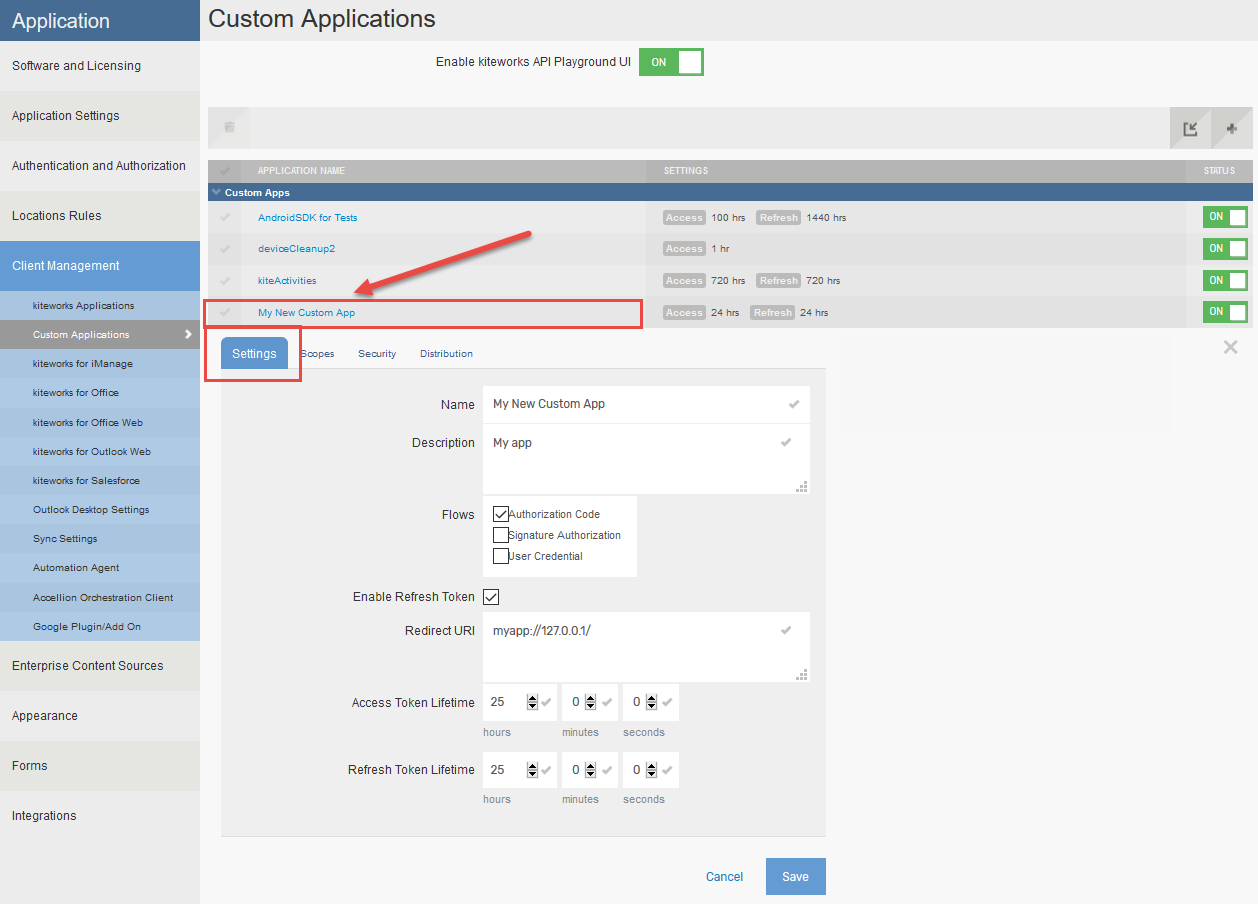Switch to the Security tab
1258x904 pixels.
pos(377,354)
